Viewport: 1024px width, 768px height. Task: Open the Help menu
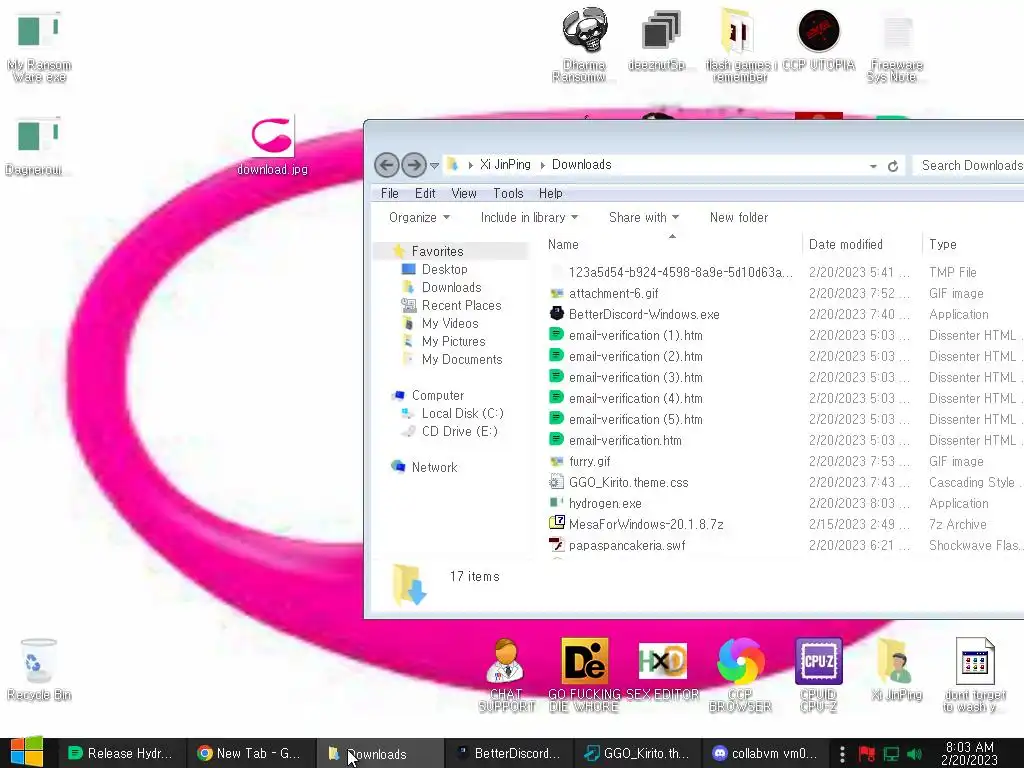pyautogui.click(x=551, y=193)
